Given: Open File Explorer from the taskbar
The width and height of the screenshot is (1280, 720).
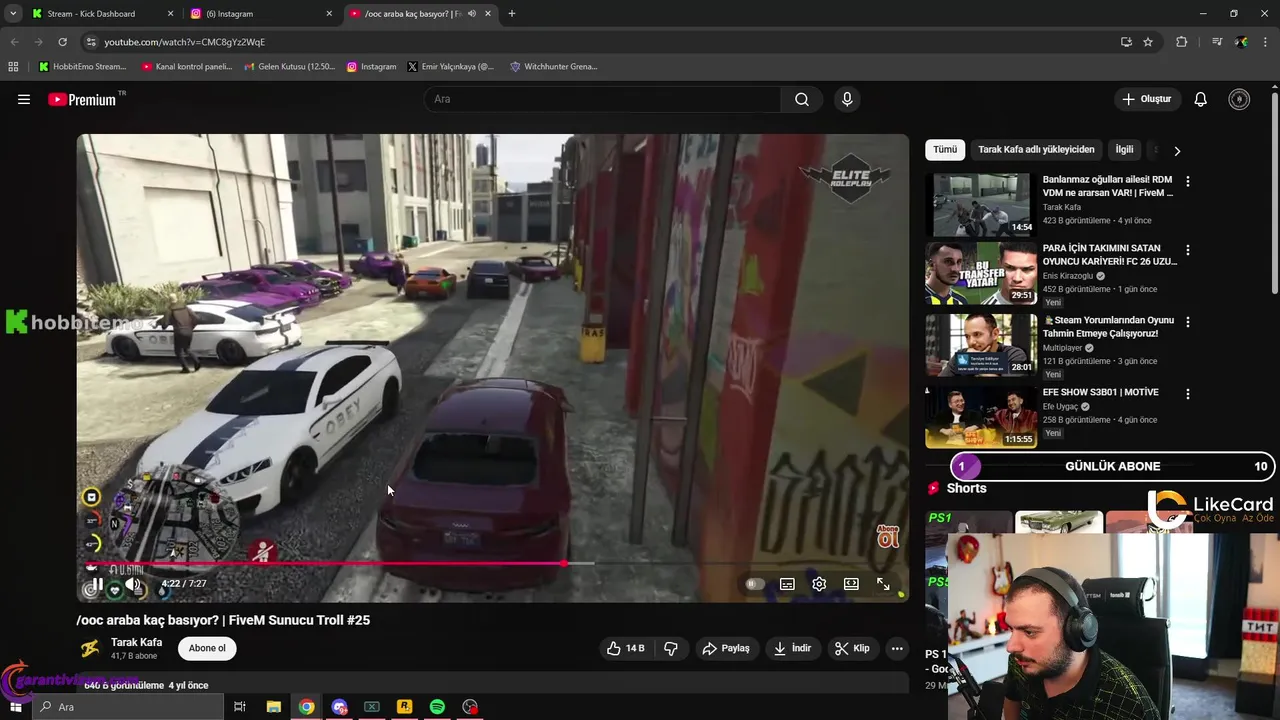Looking at the screenshot, I should [x=273, y=707].
